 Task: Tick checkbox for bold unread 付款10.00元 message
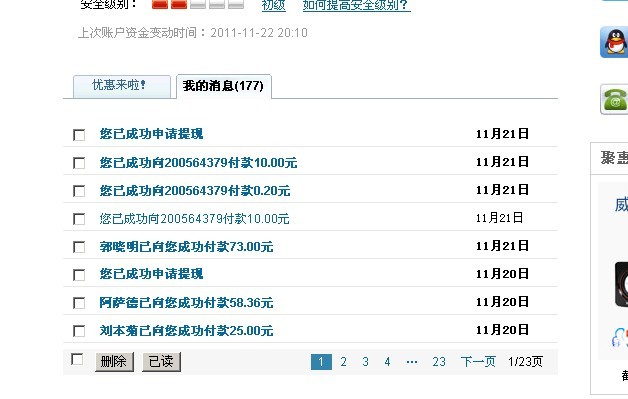pos(79,163)
